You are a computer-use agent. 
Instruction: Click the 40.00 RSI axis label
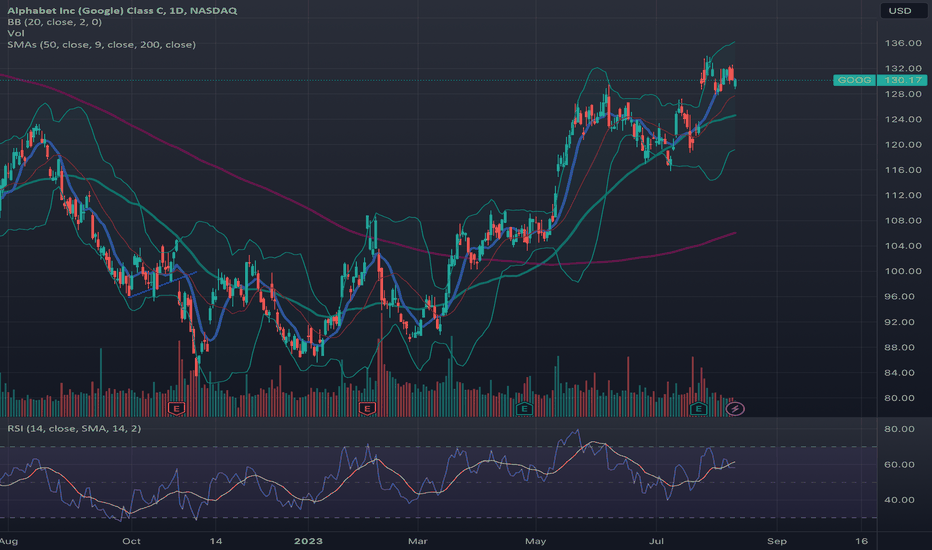coord(899,500)
